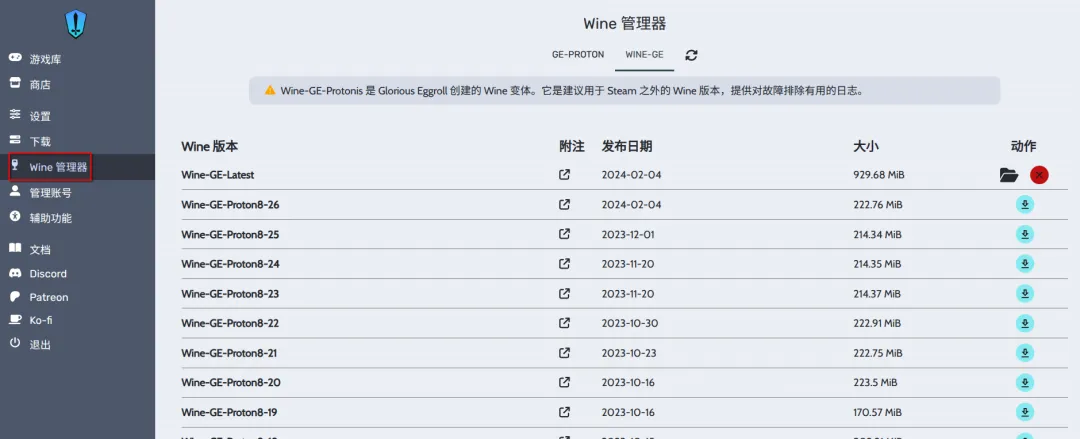Select Wine 管理器 in sidebar
This screenshot has height=439, width=1080.
tap(77, 167)
